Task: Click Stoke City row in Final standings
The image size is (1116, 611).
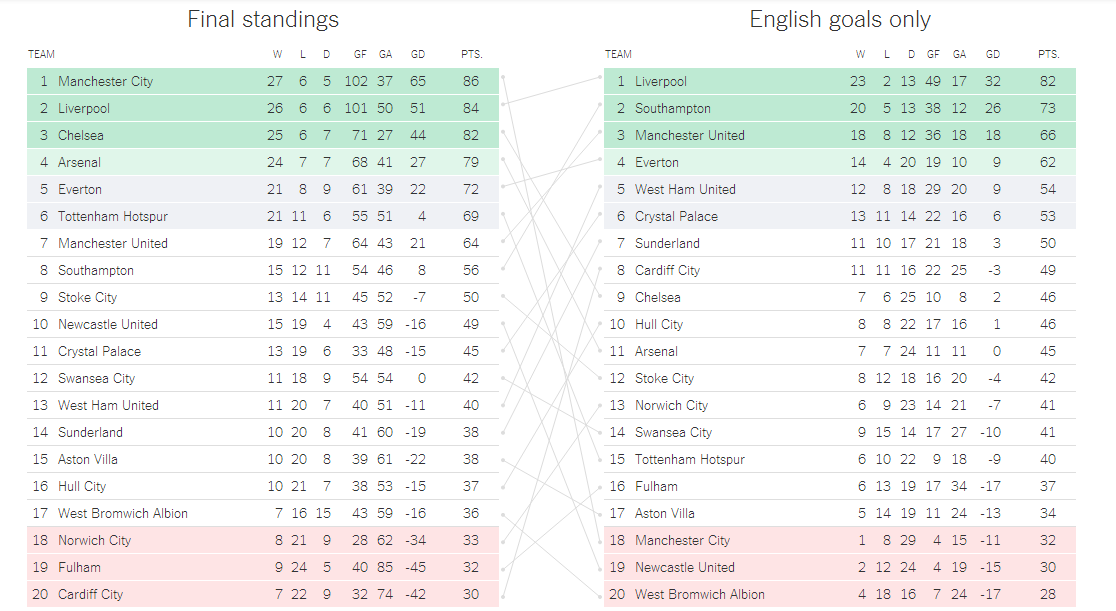Action: (x=263, y=297)
